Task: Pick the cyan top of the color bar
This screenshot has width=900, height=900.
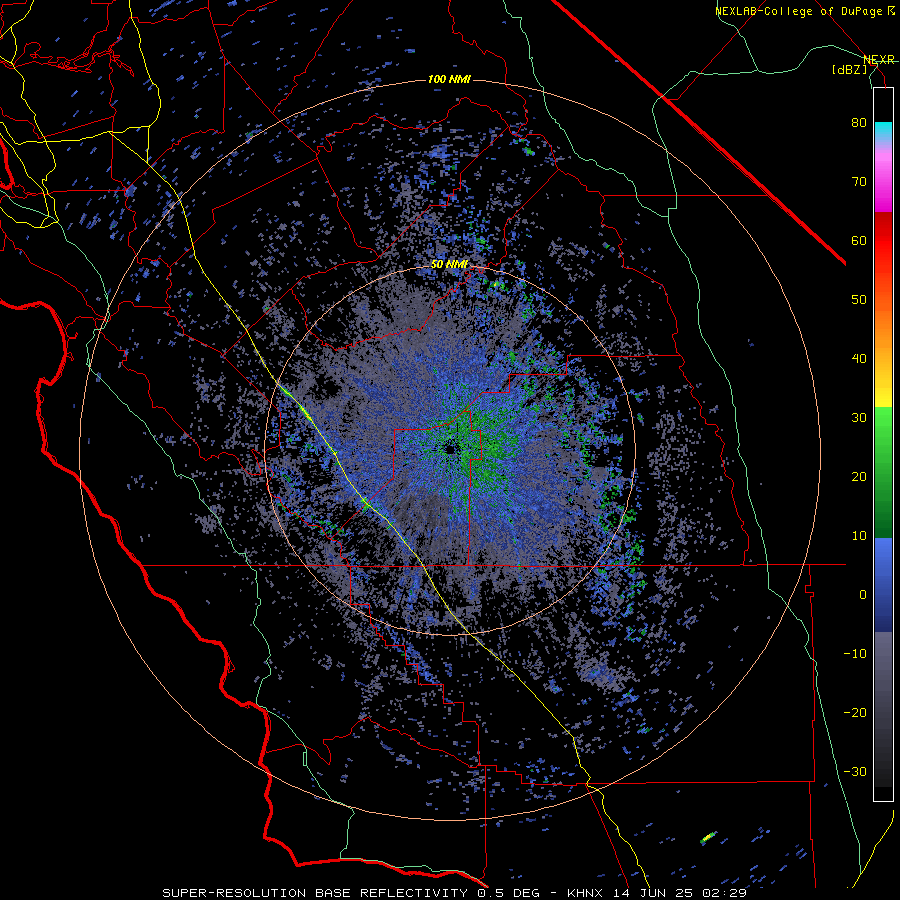Action: pos(883,130)
